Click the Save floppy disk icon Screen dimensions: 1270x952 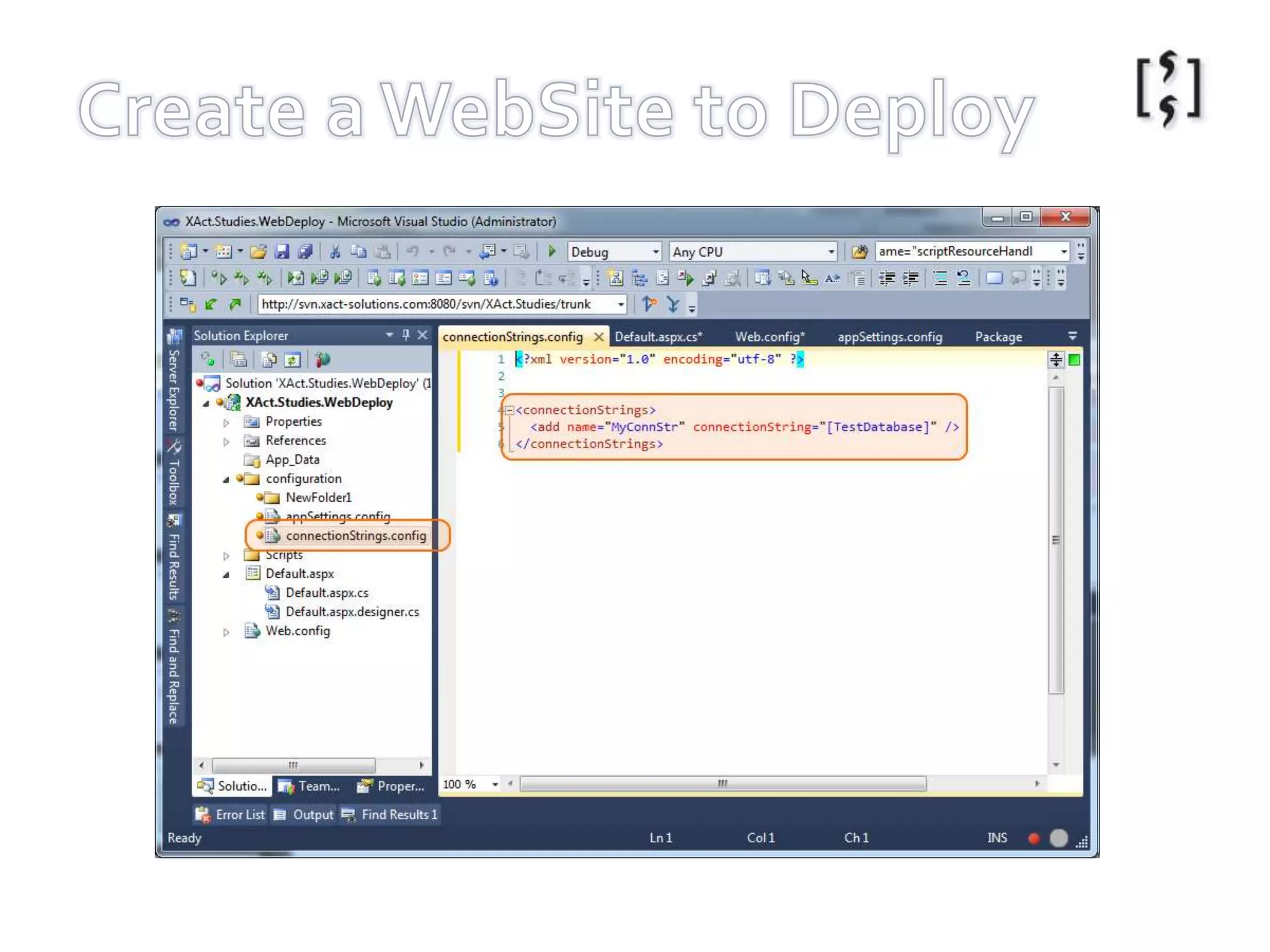(282, 252)
